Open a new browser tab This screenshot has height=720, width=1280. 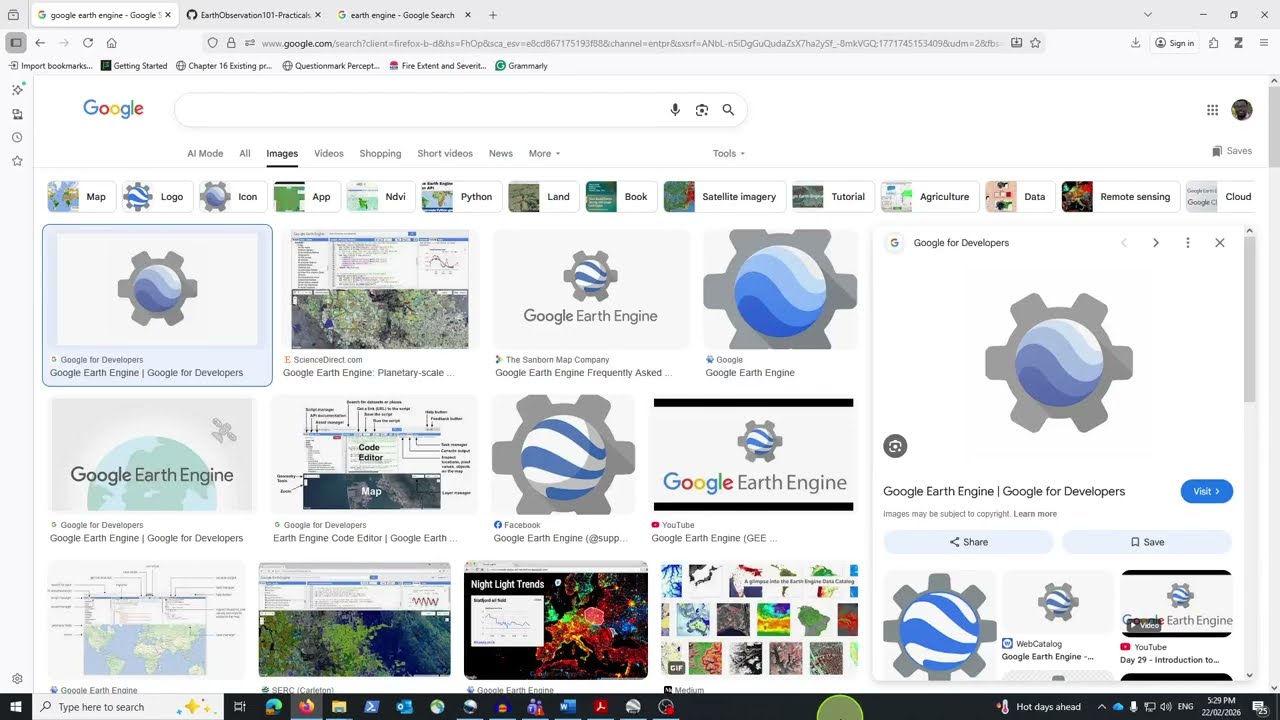pos(493,15)
